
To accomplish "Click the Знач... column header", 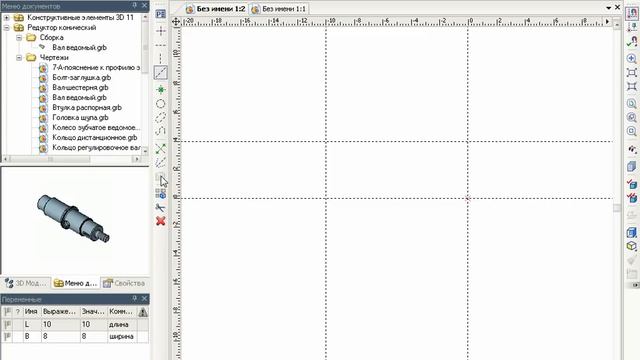I will (x=93, y=312).
